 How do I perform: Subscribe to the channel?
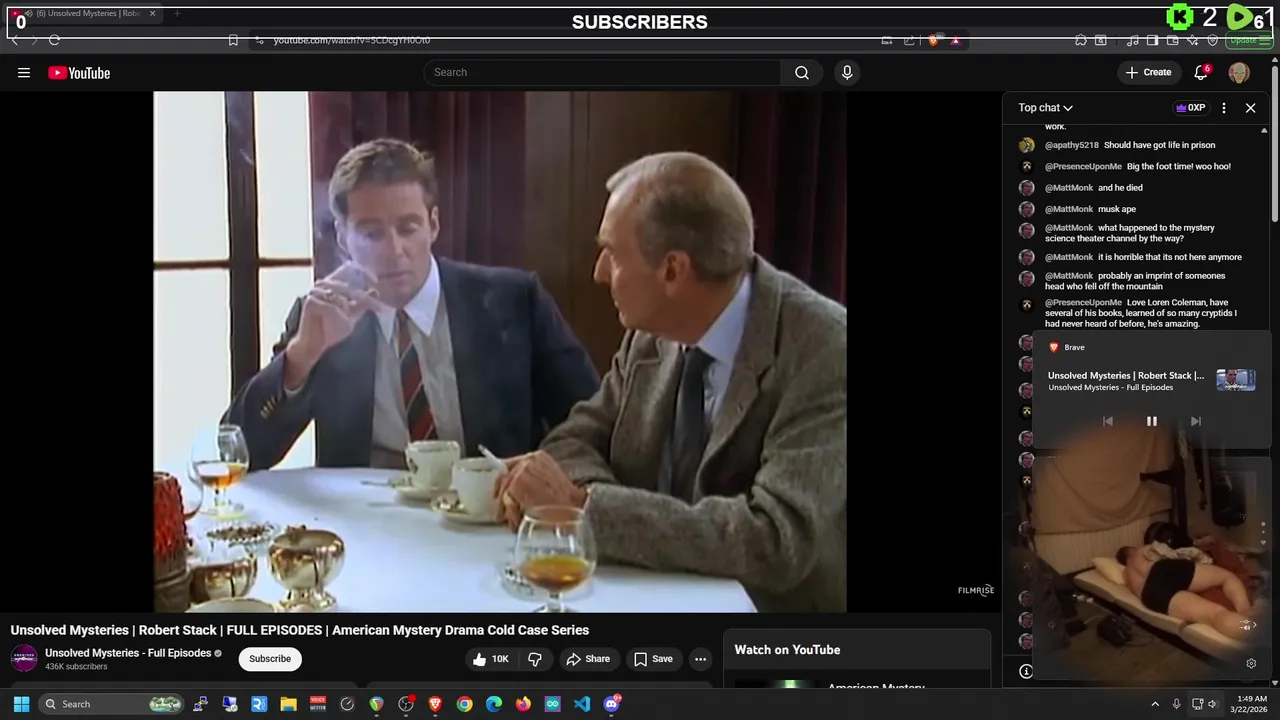click(270, 659)
